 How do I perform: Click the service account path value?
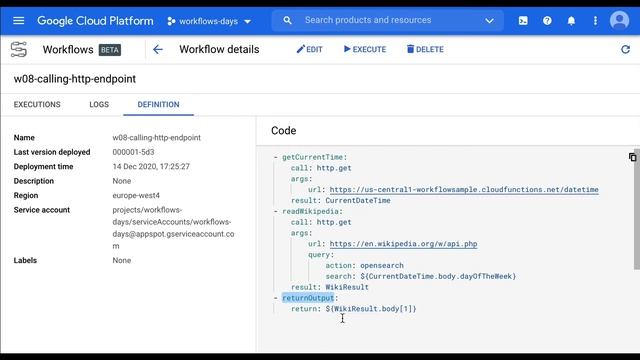[173, 228]
